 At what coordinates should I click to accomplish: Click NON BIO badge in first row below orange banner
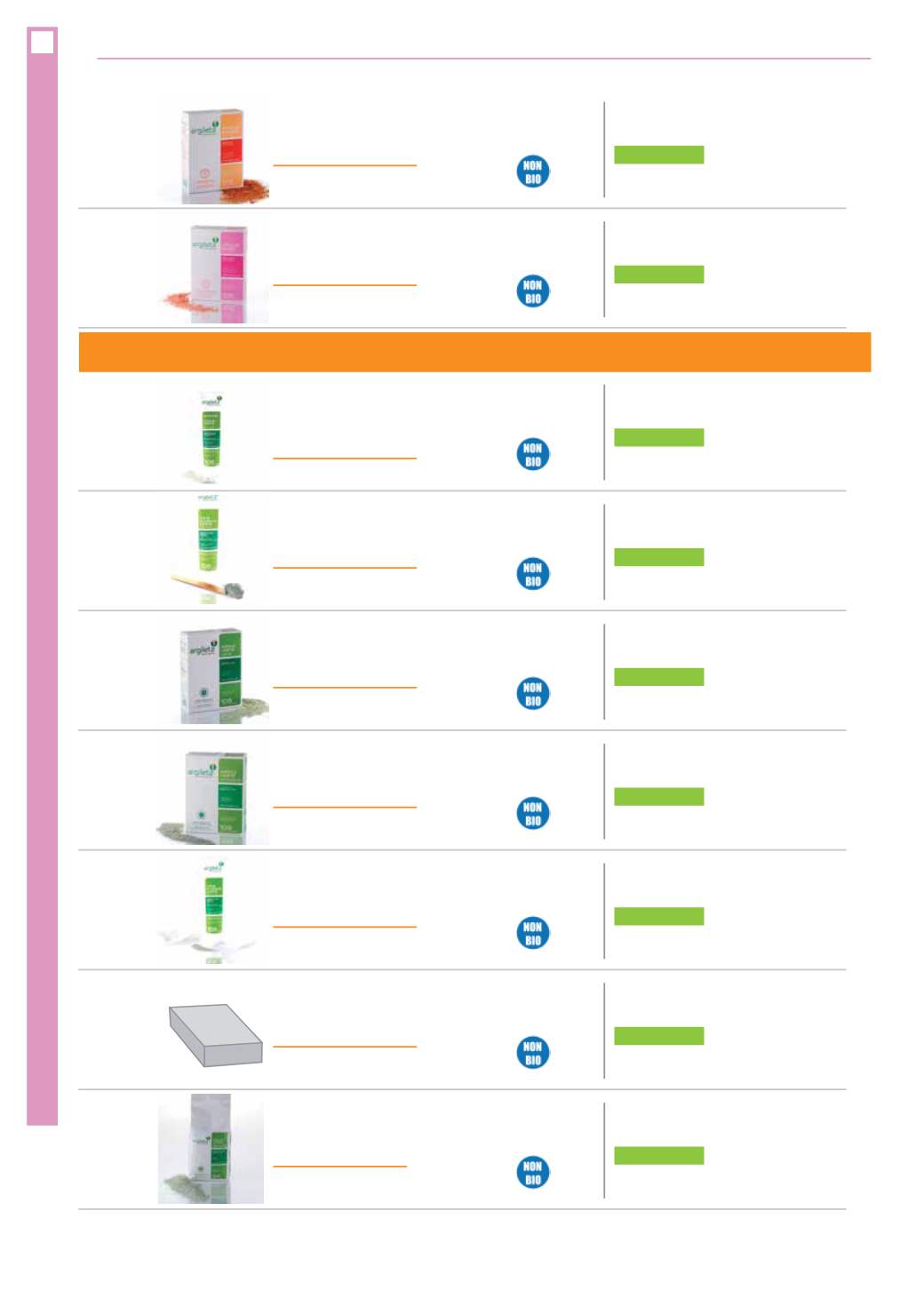point(533,454)
